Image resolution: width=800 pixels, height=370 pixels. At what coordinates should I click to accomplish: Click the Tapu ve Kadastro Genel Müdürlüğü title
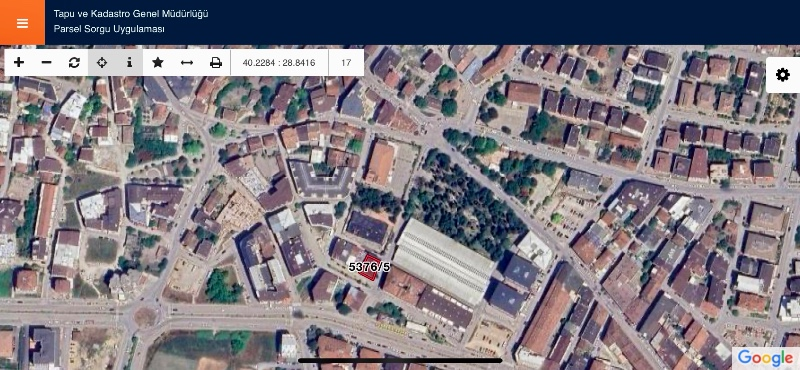[x=131, y=14]
